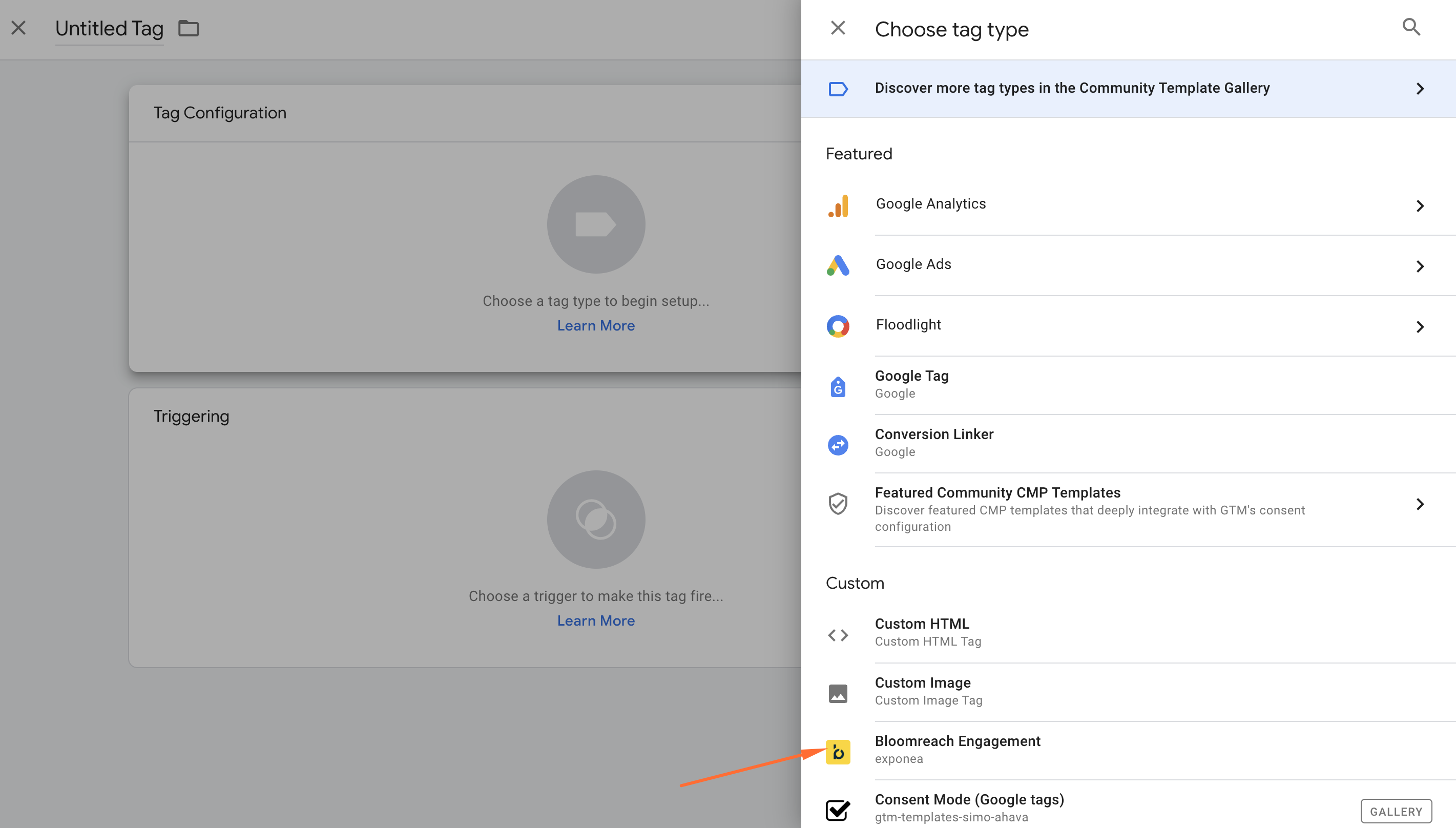Choose Consent Mode (Google tags) template
The height and width of the screenshot is (828, 1456).
[x=1128, y=804]
